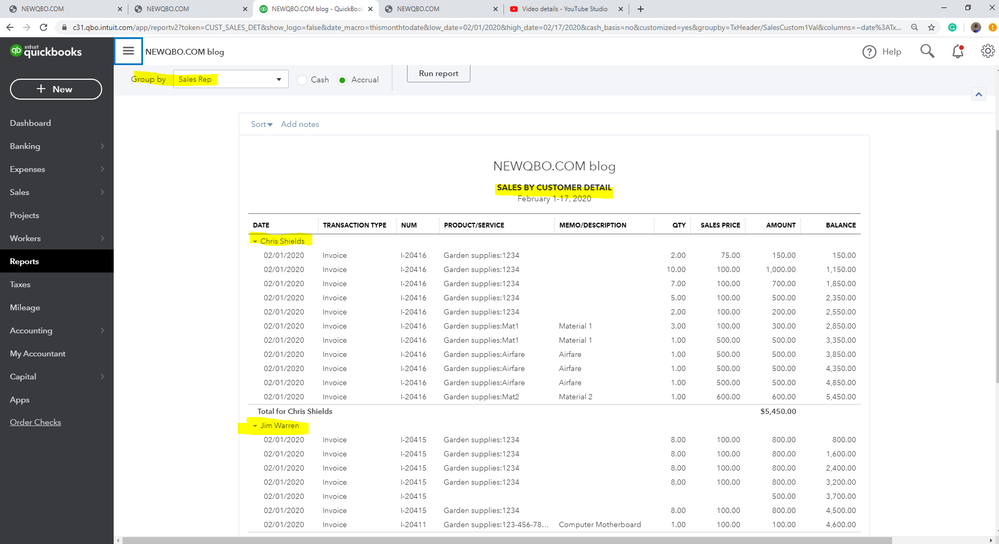This screenshot has width=999, height=544.
Task: Collapse the Chris Shields group
Action: point(255,241)
